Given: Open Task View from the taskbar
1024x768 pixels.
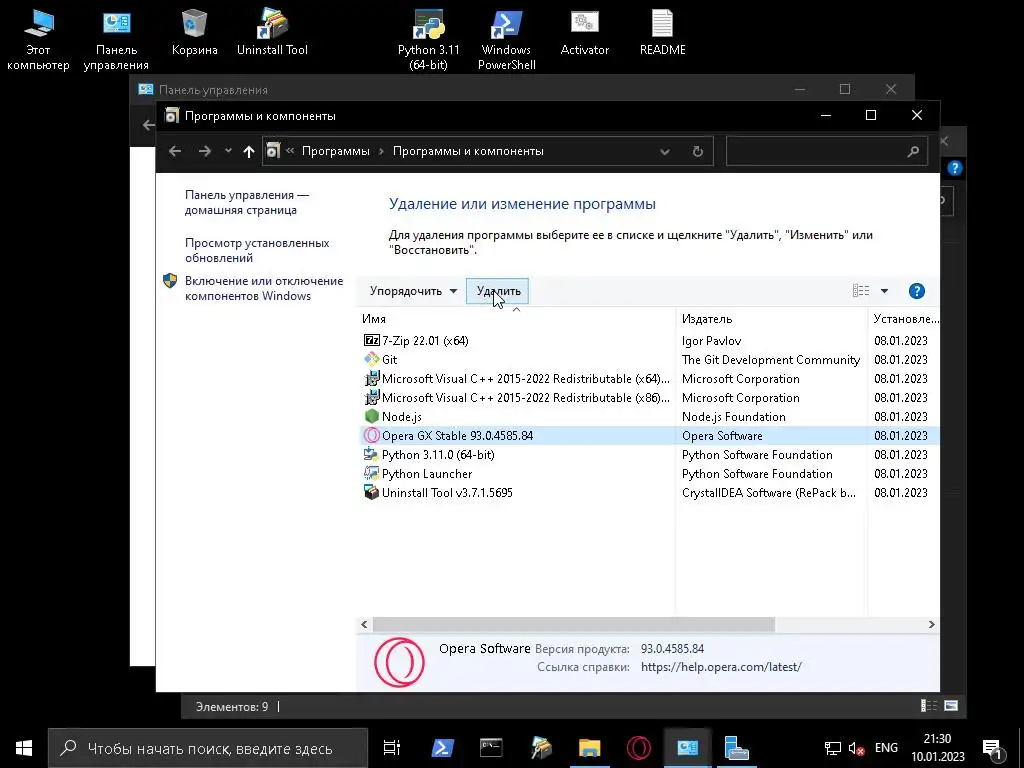Looking at the screenshot, I should coord(391,748).
